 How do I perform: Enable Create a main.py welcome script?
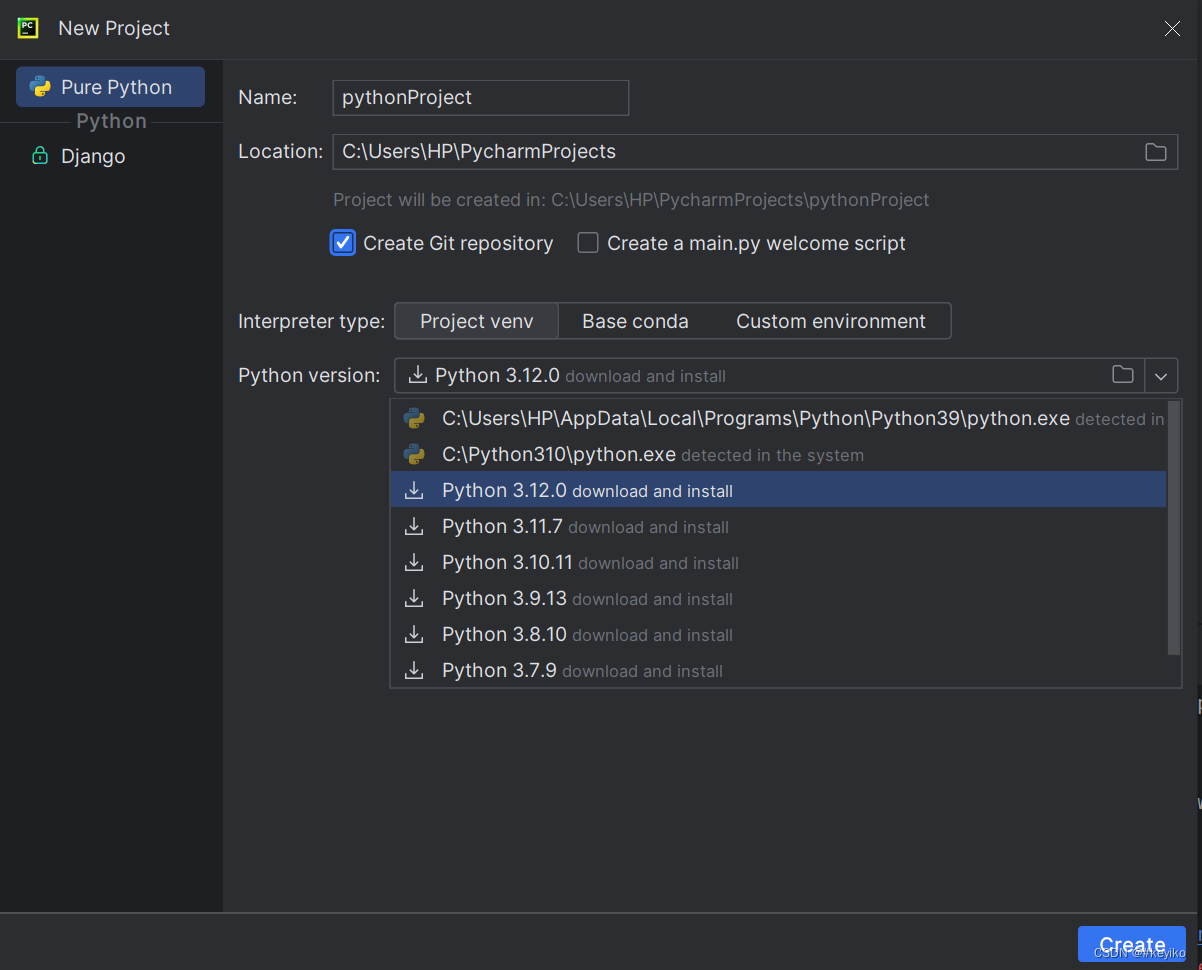point(588,243)
